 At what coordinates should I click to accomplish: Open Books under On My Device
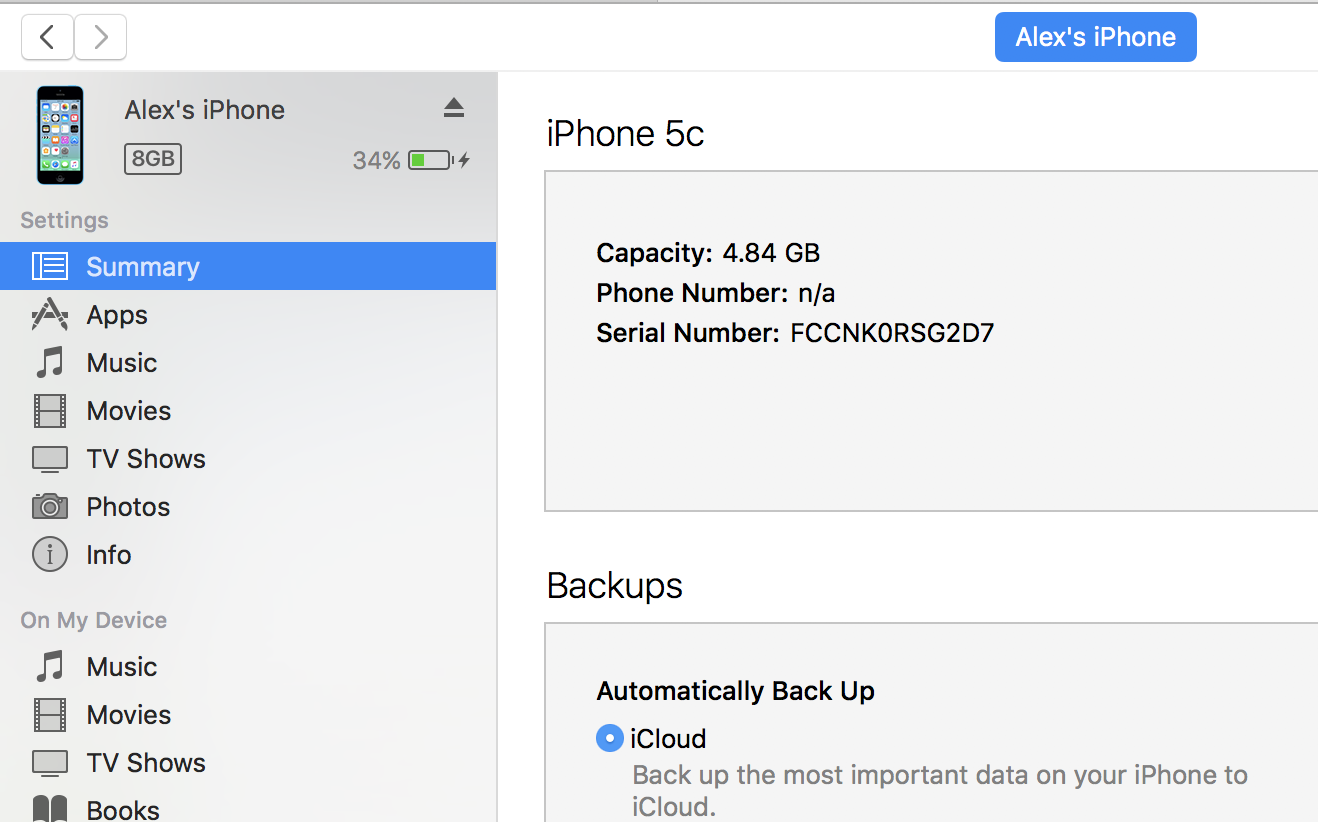122,809
